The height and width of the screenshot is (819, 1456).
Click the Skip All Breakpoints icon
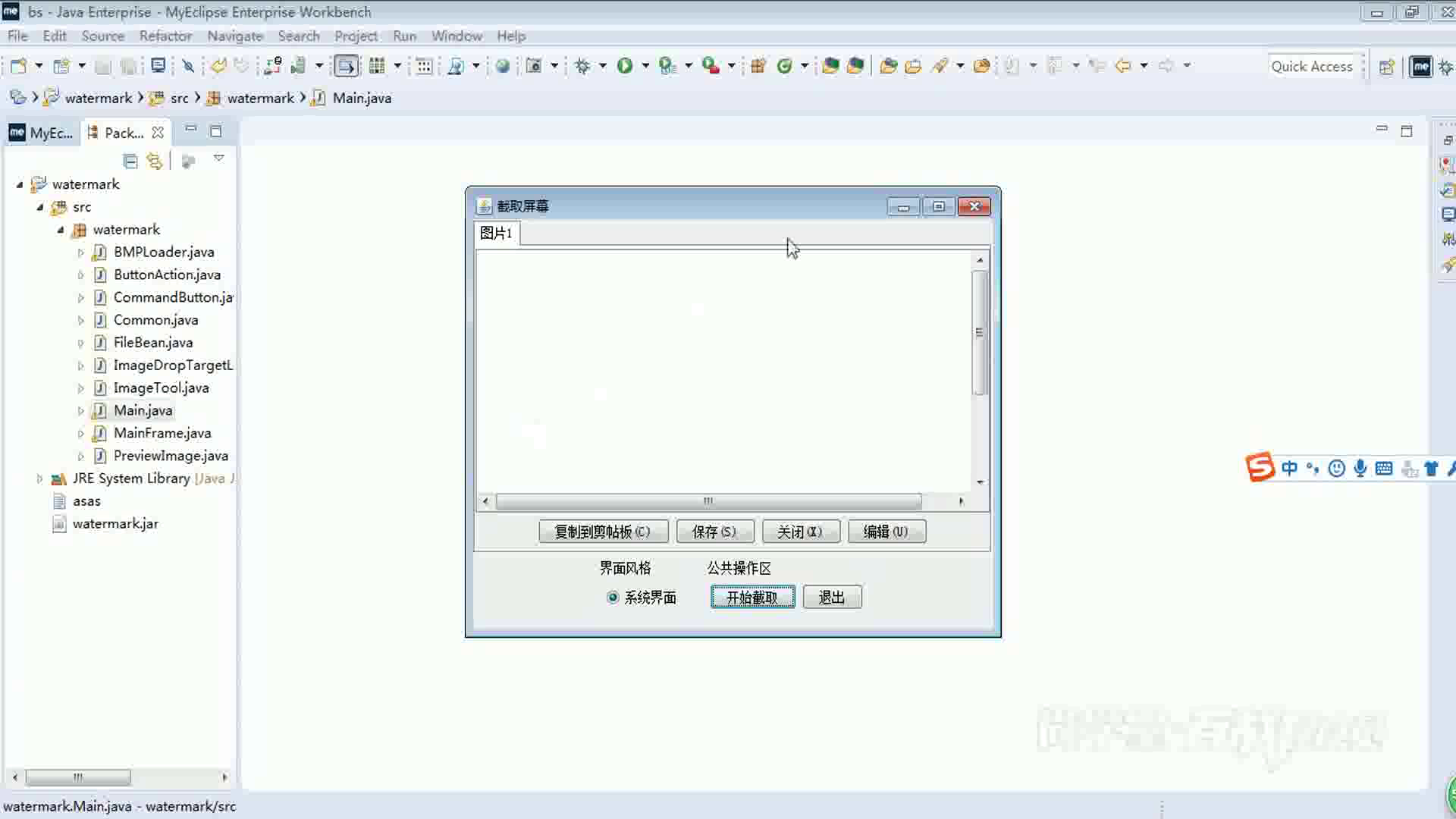tap(188, 66)
